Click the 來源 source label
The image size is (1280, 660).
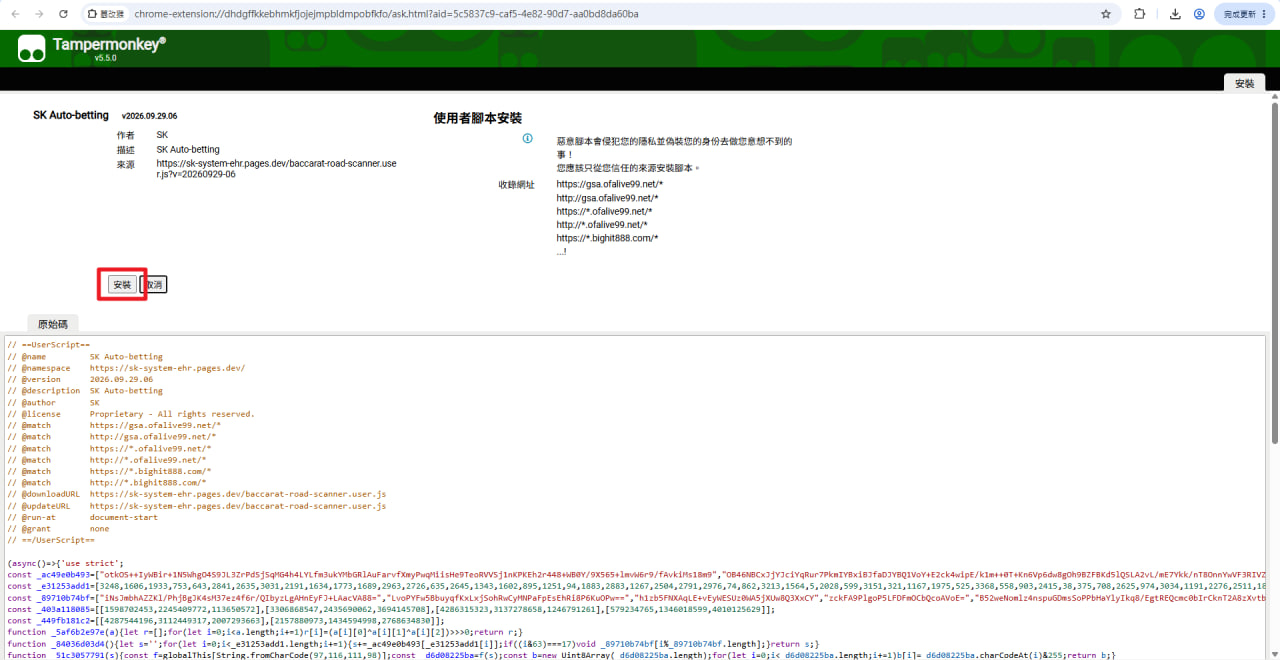[x=125, y=163]
